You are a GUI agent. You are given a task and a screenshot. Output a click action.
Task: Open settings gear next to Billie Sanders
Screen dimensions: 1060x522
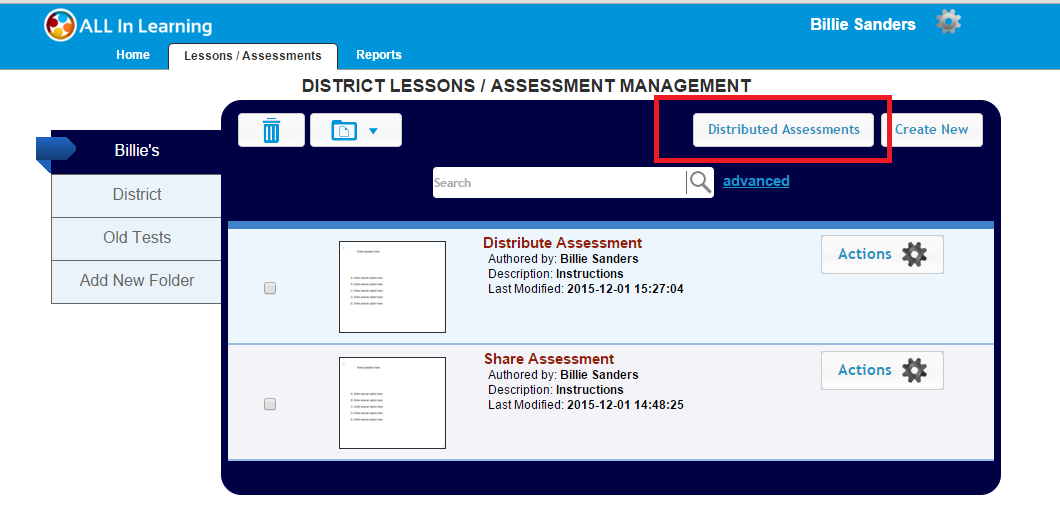pos(948,22)
